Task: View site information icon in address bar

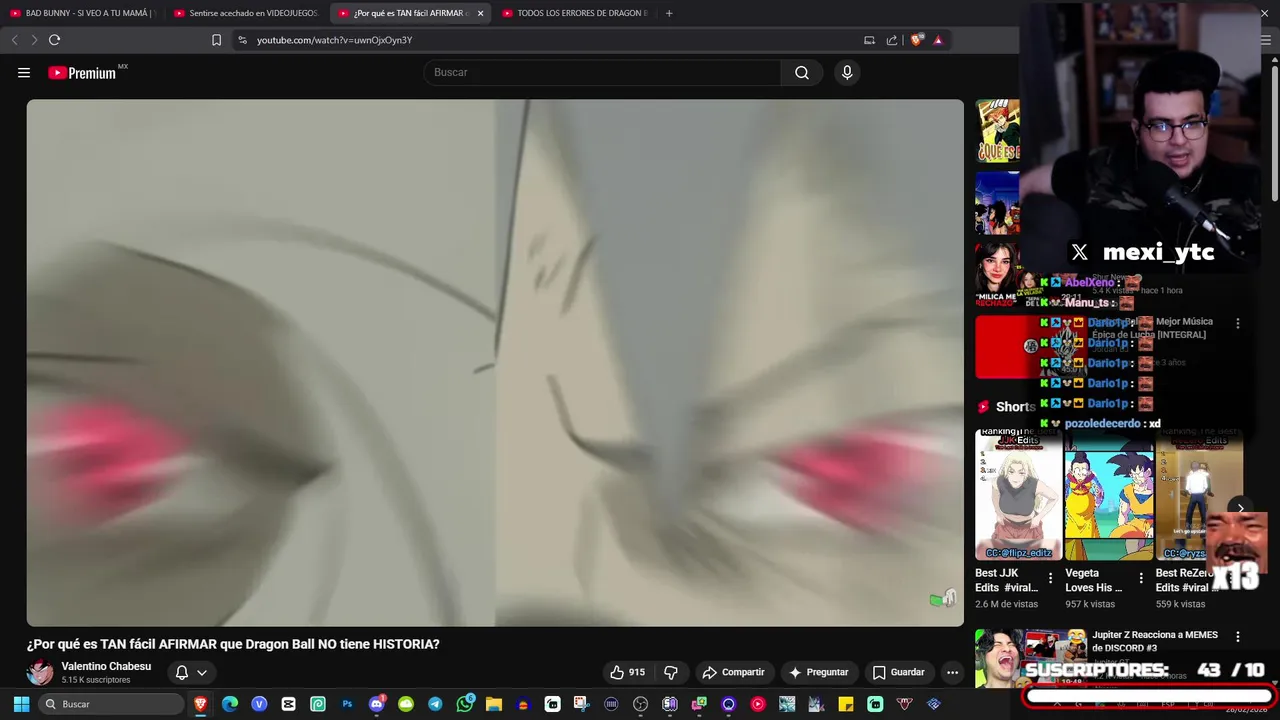Action: coord(242,40)
